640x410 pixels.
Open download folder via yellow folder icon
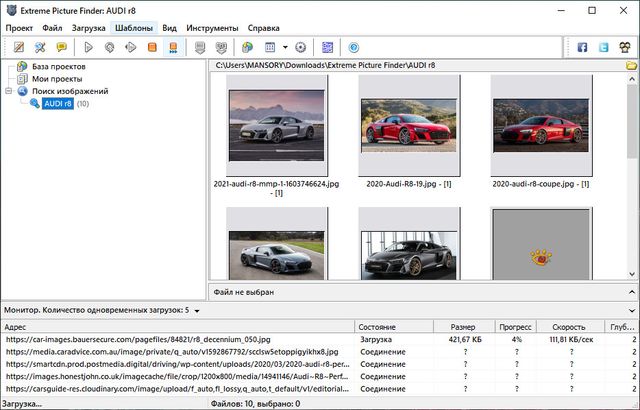[x=631, y=66]
